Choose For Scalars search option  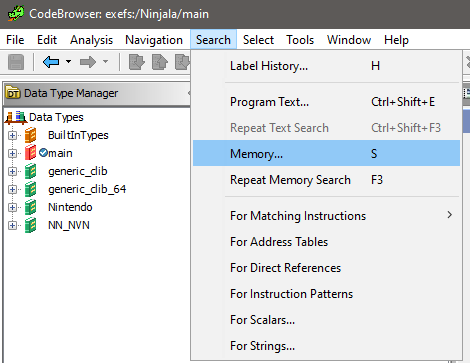click(x=326, y=320)
